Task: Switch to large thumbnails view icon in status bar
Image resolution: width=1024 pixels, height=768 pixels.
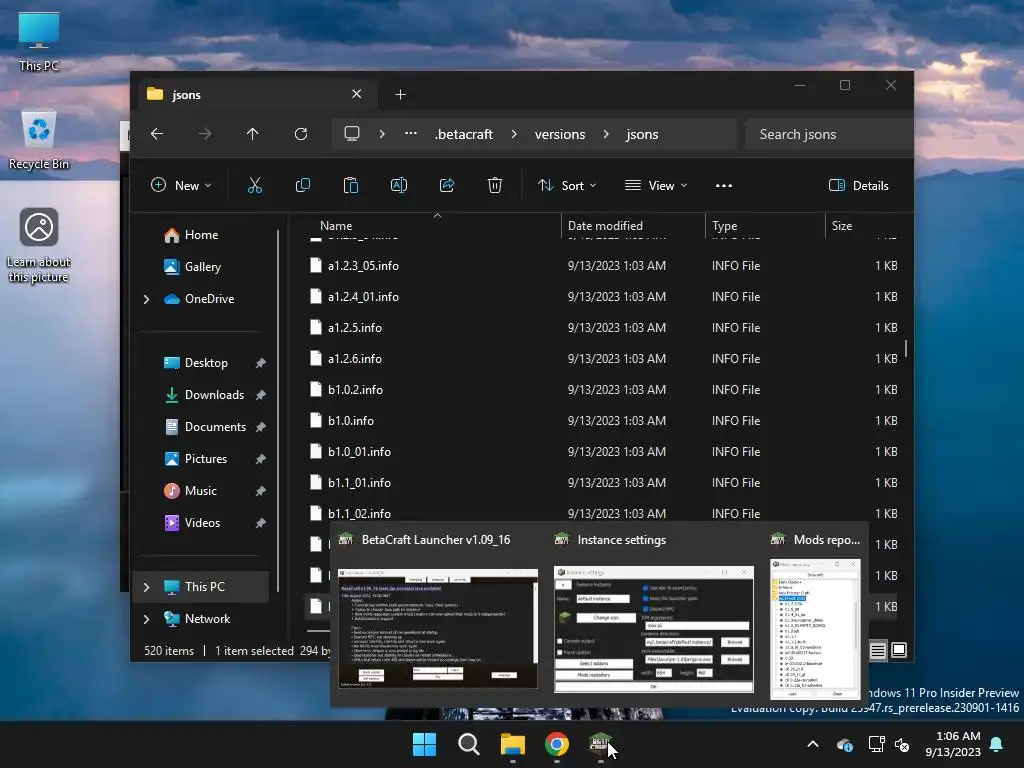Action: 899,650
